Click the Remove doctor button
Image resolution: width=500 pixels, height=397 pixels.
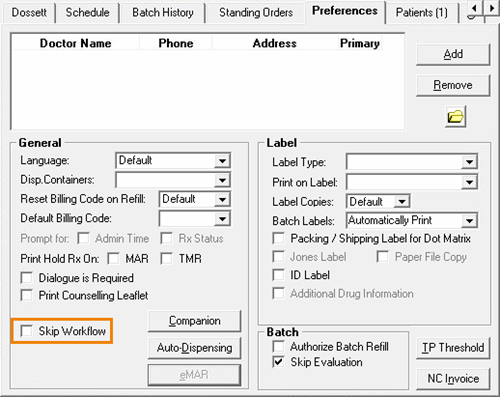click(x=453, y=85)
